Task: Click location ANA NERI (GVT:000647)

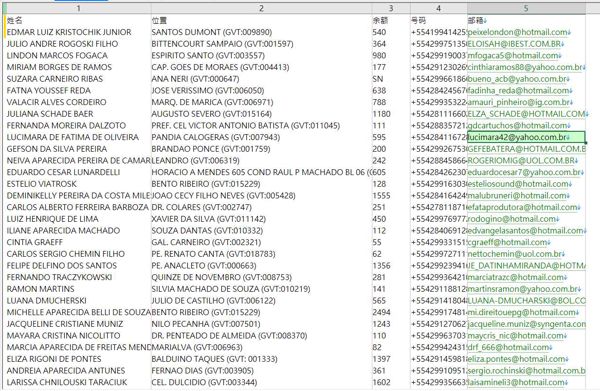Action: (x=195, y=79)
